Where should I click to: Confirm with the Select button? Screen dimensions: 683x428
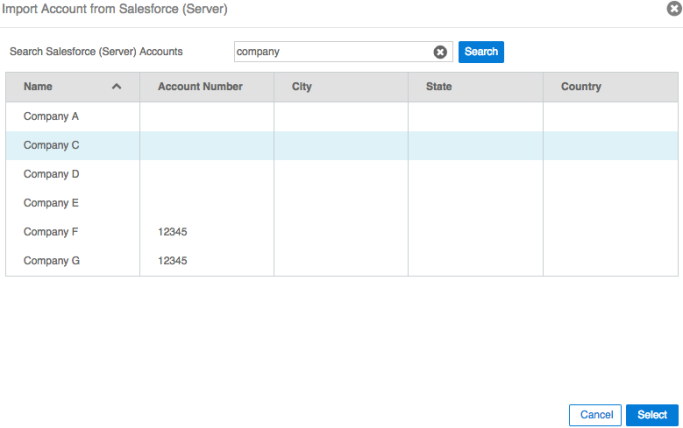pos(652,415)
